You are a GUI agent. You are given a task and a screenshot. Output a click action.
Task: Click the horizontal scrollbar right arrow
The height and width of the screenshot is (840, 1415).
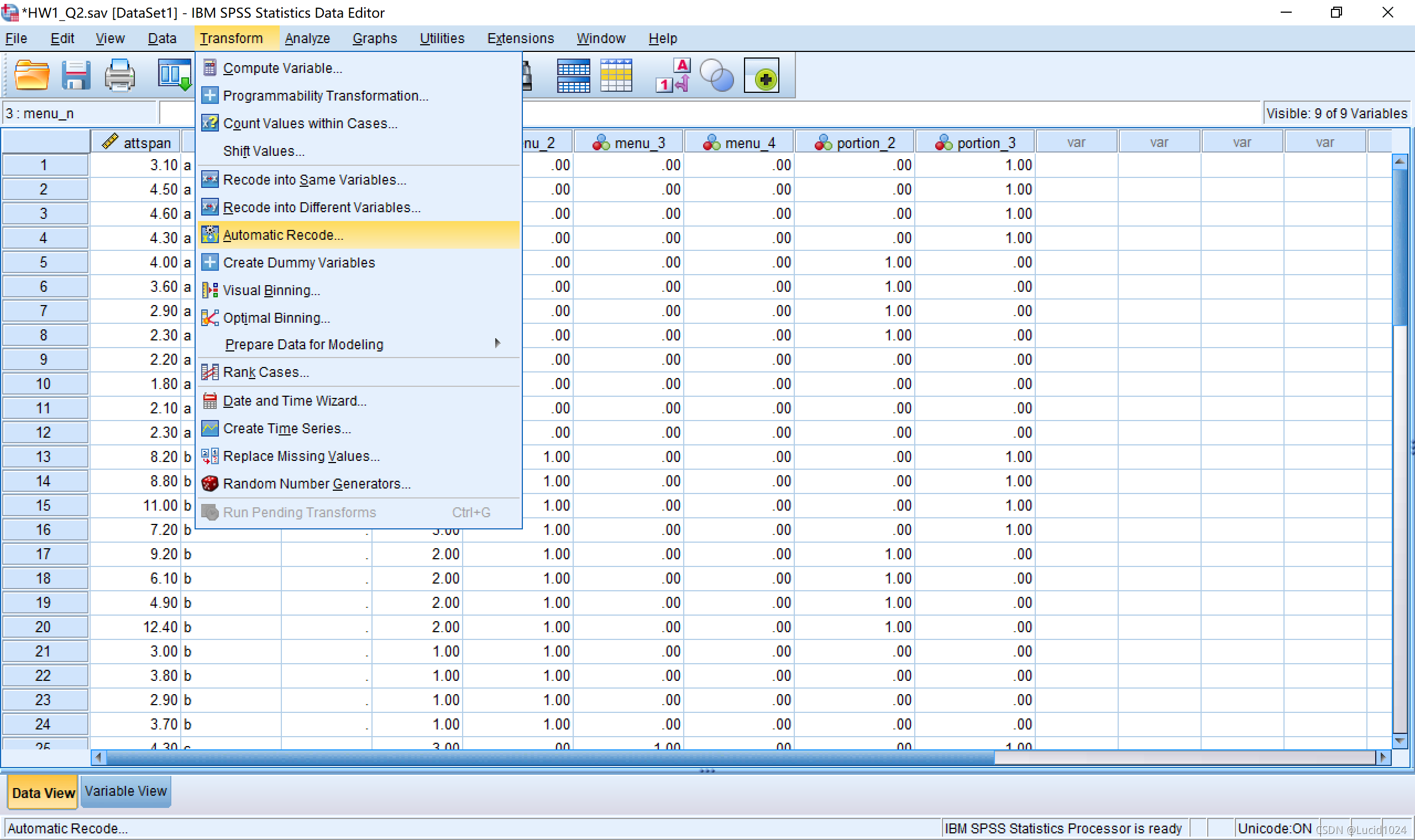tap(1383, 757)
